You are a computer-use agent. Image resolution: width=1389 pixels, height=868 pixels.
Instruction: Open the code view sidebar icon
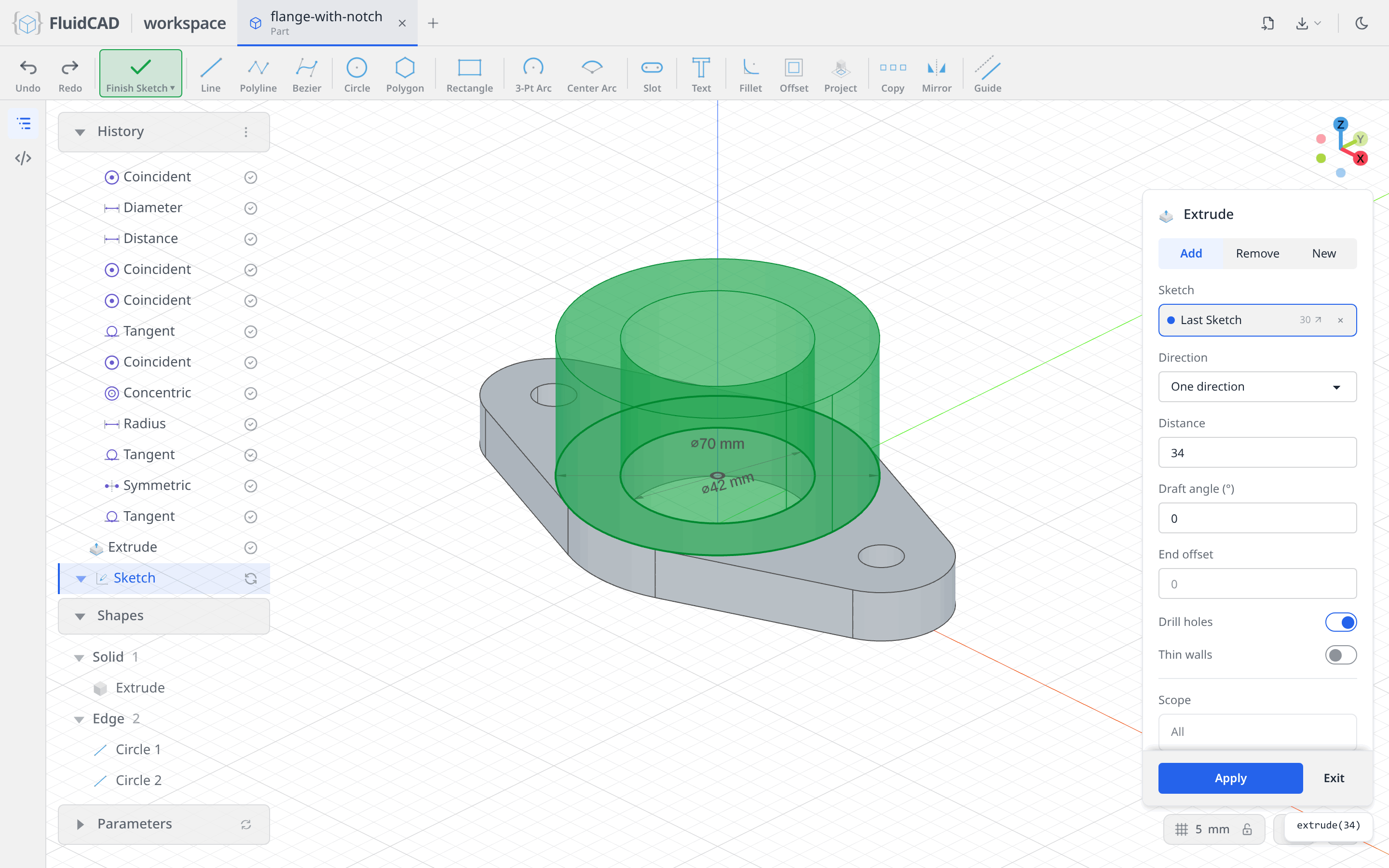[23, 158]
